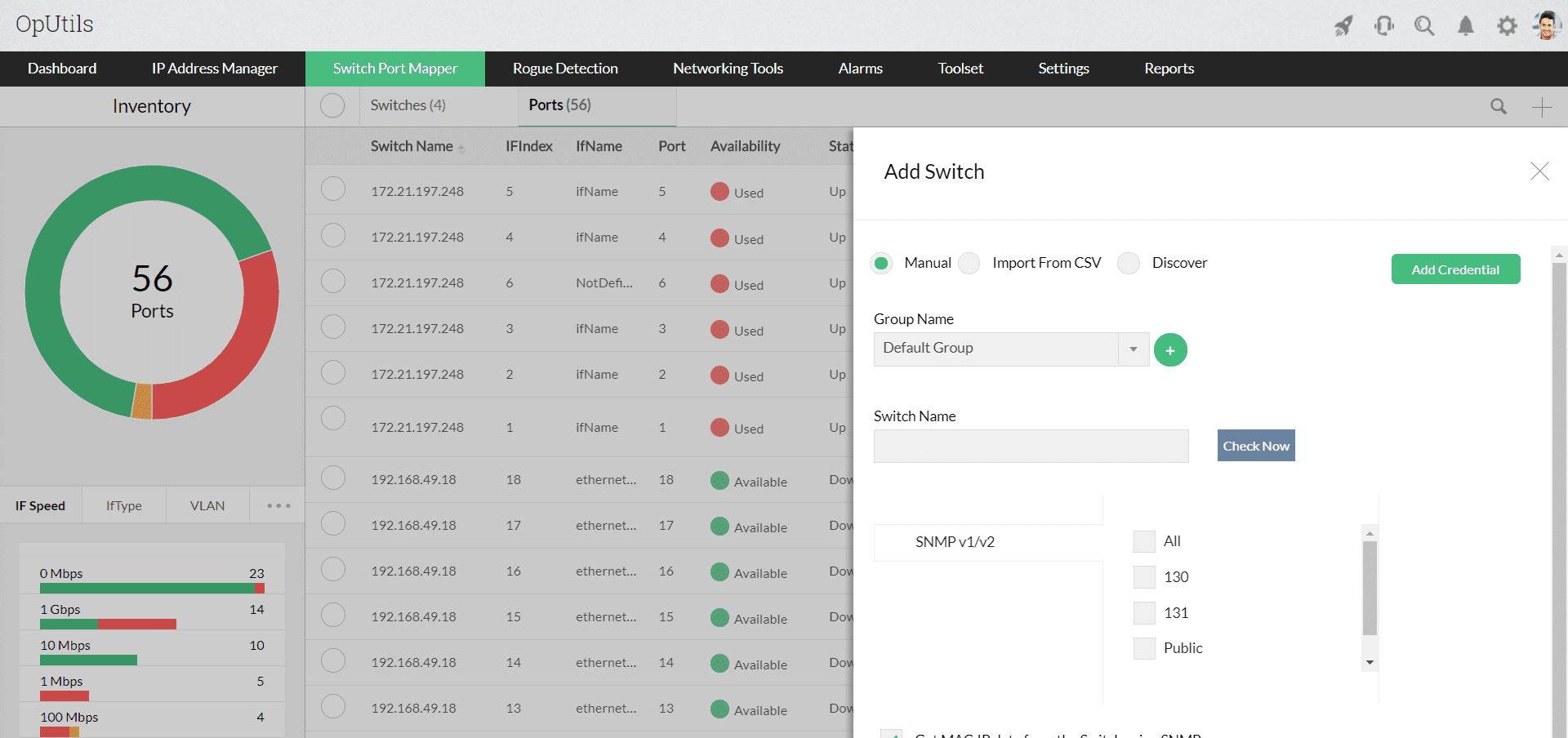Screen dimensions: 1568x738
Task: Sort by Switch Name column arrow
Action: [461, 148]
